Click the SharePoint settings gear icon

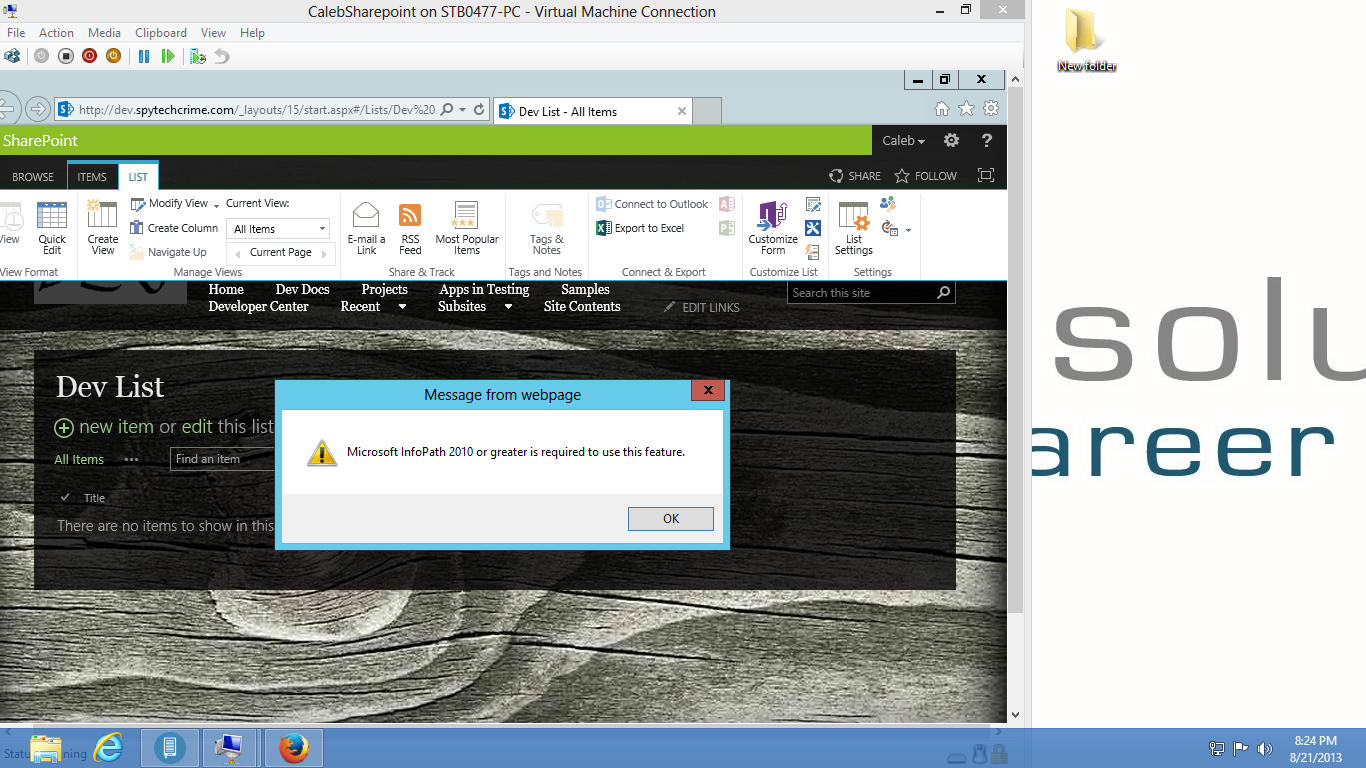[x=951, y=141]
